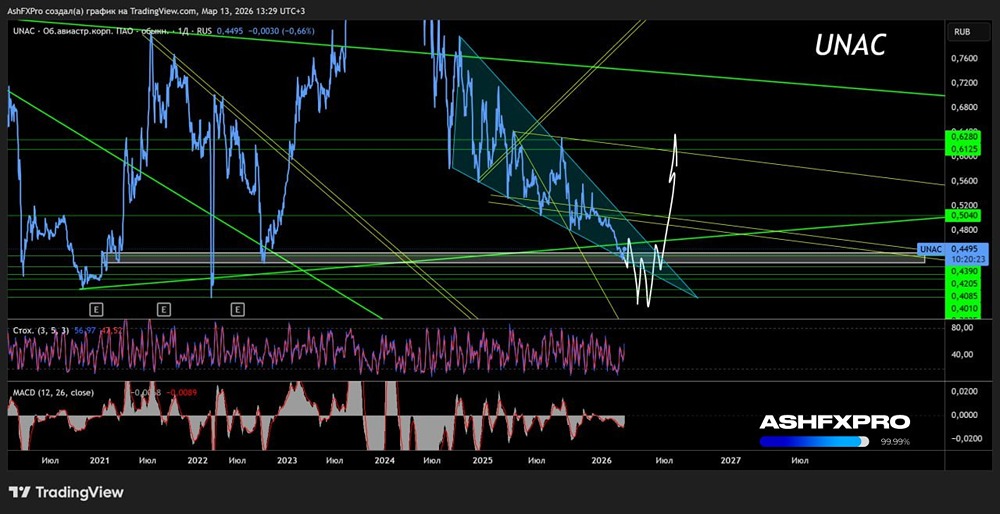Click the 0,6125 green price label
Screen dimensions: 1000x514
point(963,148)
